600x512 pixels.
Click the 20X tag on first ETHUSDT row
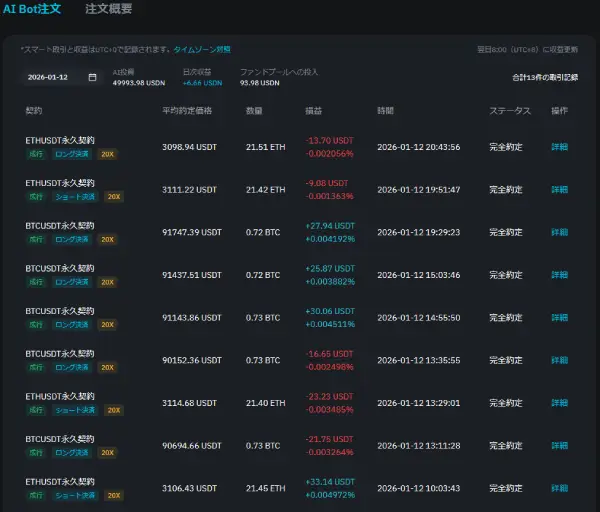(108, 154)
